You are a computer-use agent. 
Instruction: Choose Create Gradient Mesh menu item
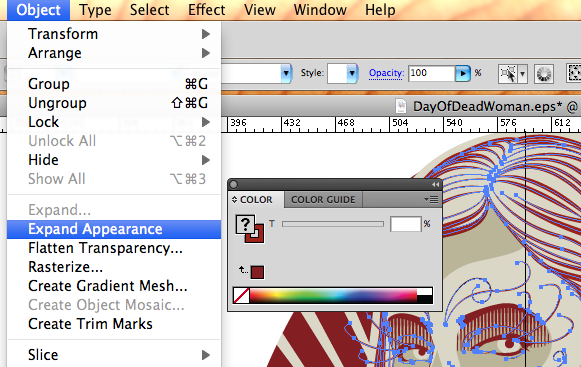(114, 286)
